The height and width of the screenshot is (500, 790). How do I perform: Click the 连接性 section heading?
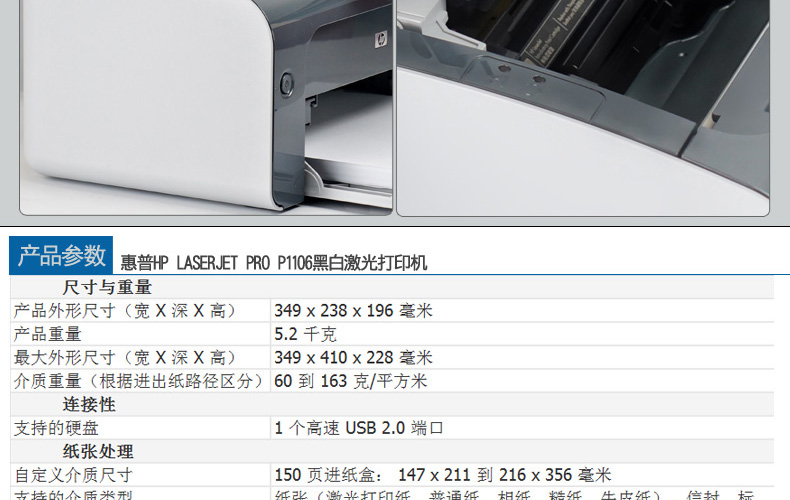89,404
